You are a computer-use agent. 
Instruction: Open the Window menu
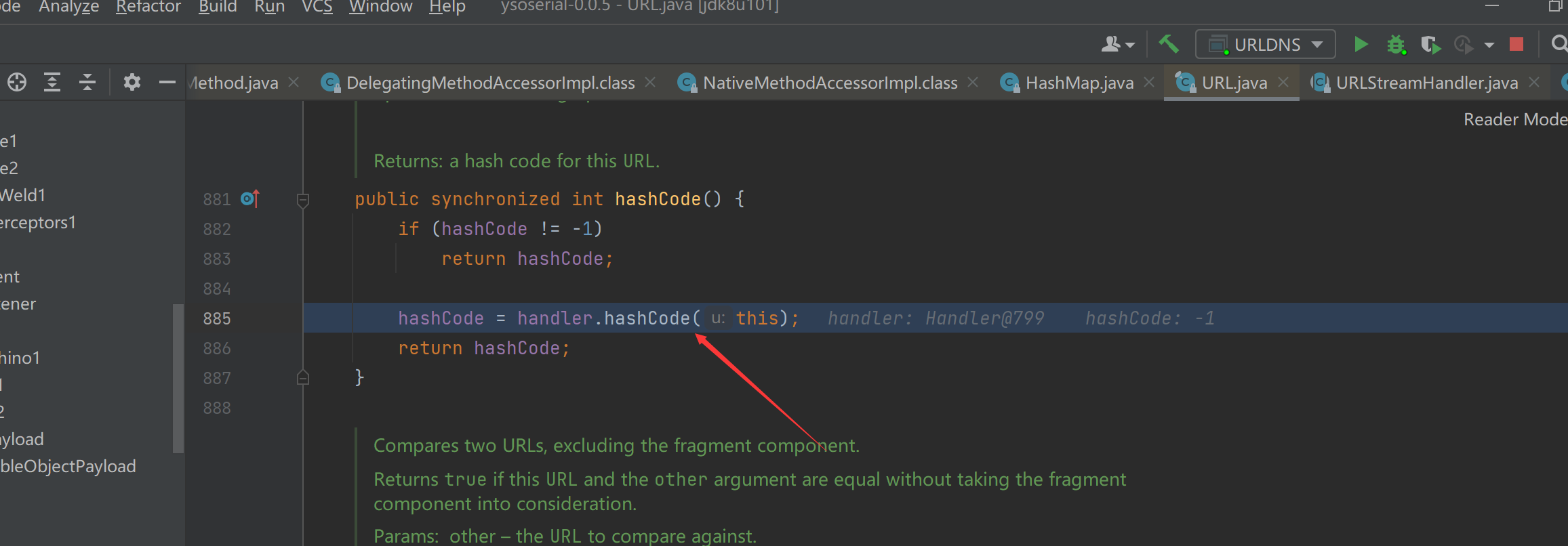tap(380, 7)
